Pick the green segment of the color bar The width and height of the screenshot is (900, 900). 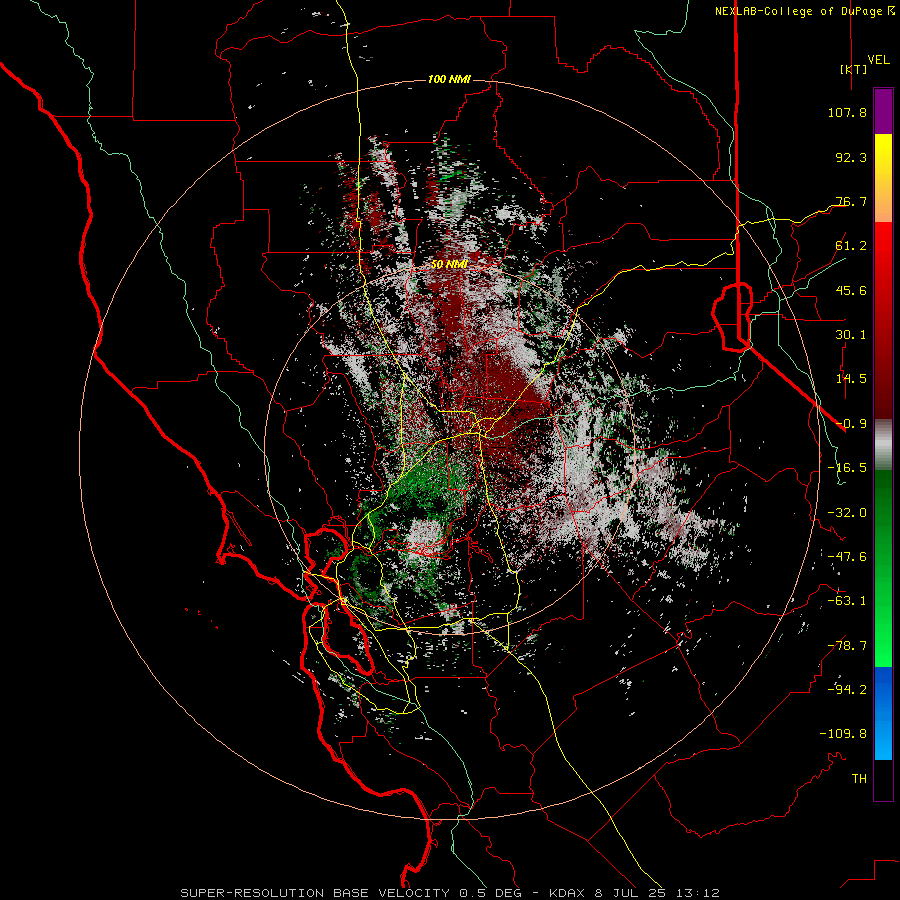coord(883,568)
